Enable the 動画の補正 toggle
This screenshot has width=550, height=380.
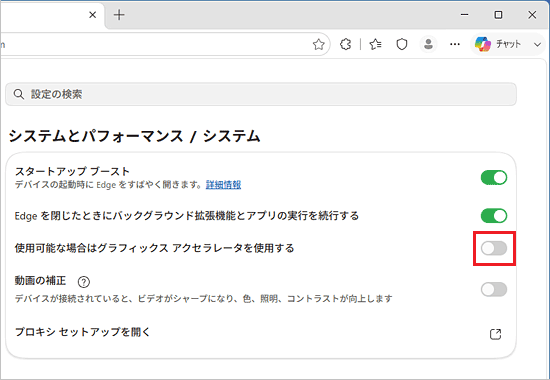pyautogui.click(x=494, y=290)
